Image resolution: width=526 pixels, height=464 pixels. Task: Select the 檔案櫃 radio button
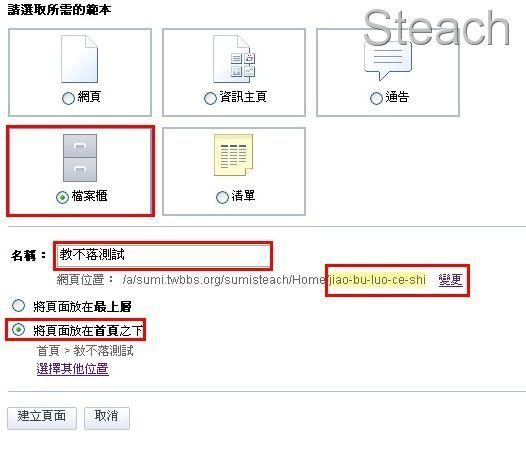[x=62, y=197]
